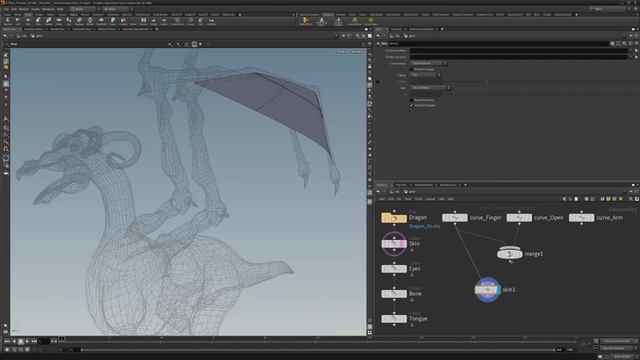640x360 pixels.
Task: Toggle the pink template flag on Skin node
Action: [x=403, y=244]
